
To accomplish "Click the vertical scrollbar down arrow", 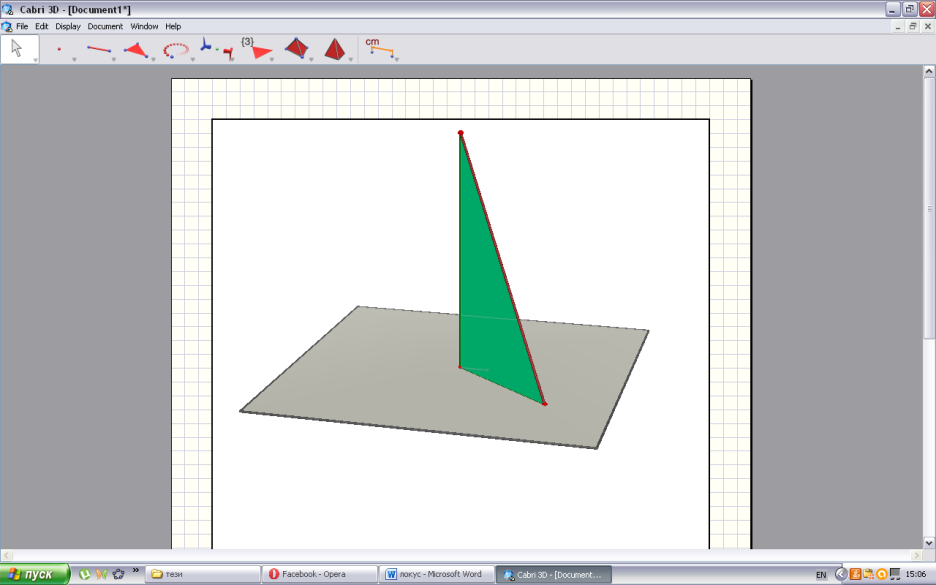I will coord(929,543).
